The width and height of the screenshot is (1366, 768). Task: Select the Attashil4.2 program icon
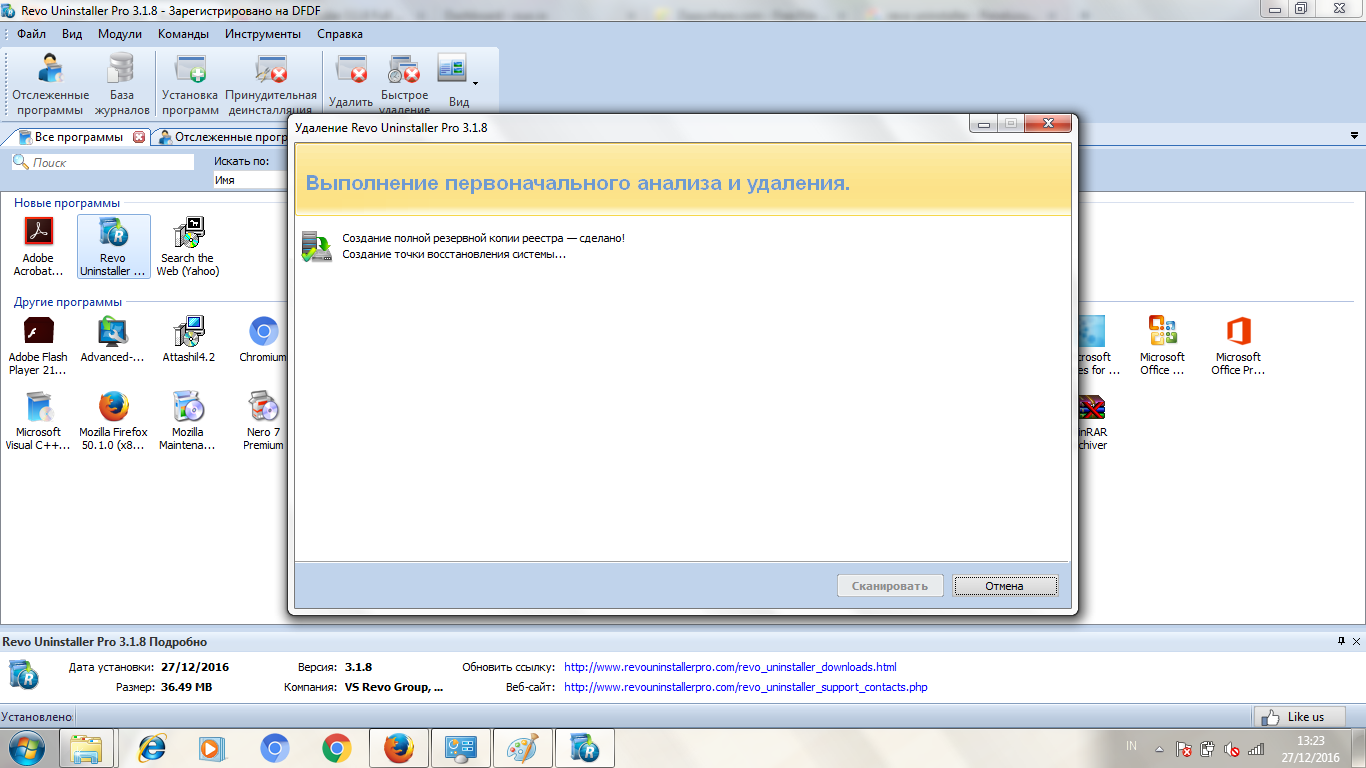189,341
